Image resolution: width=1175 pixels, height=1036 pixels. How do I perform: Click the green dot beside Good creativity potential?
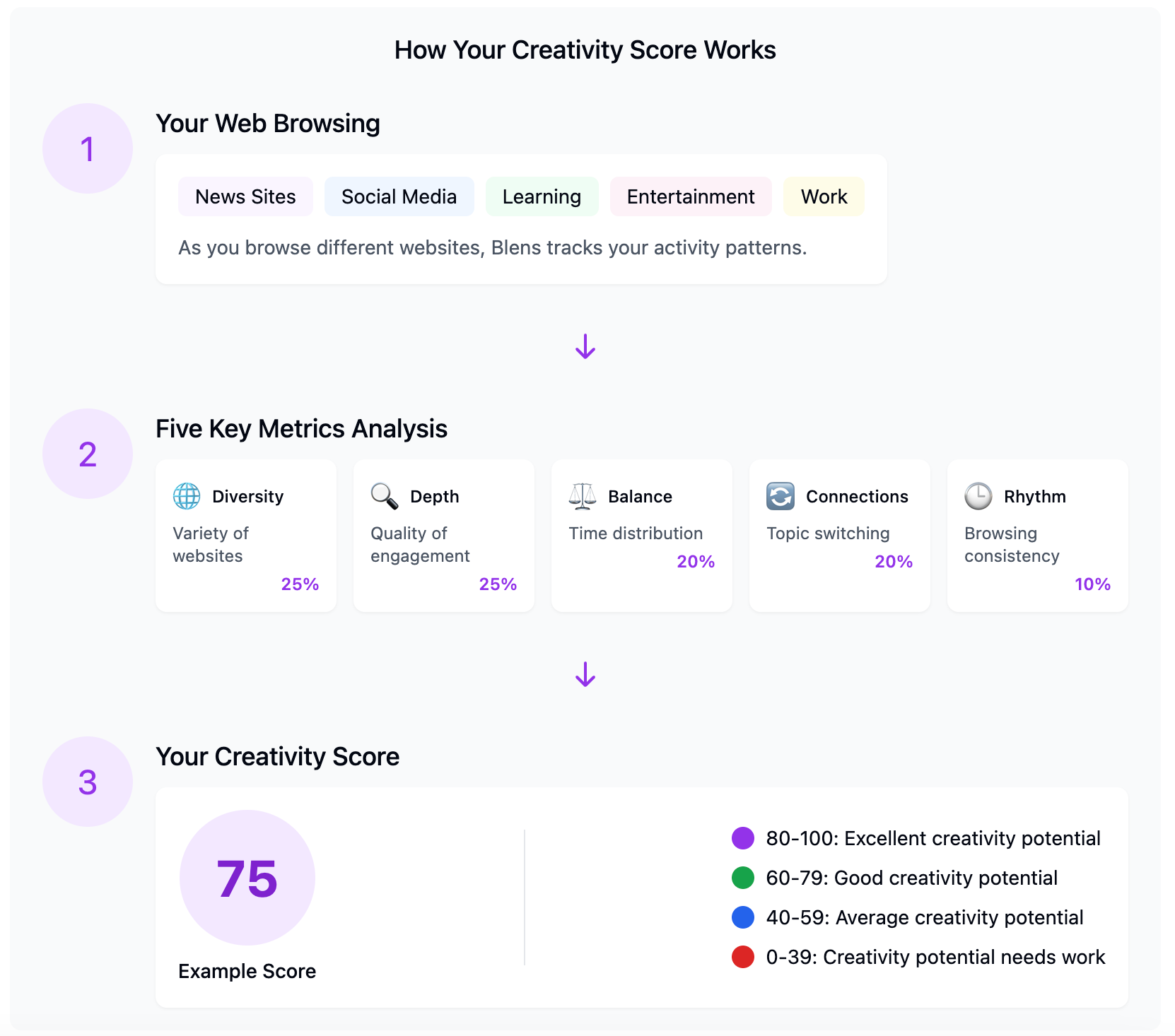tap(742, 878)
